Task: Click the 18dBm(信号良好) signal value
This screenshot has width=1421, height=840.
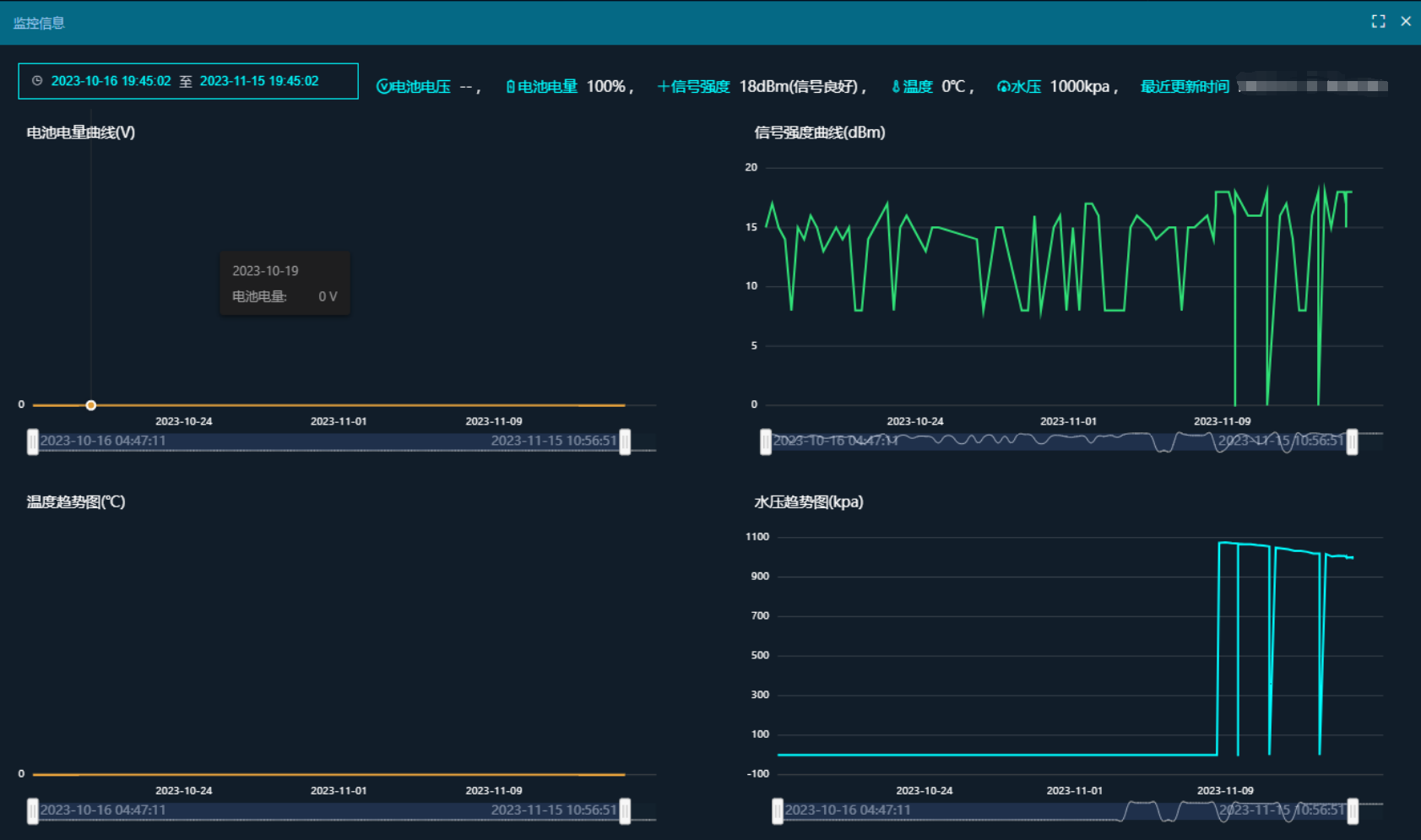Action: [x=799, y=86]
